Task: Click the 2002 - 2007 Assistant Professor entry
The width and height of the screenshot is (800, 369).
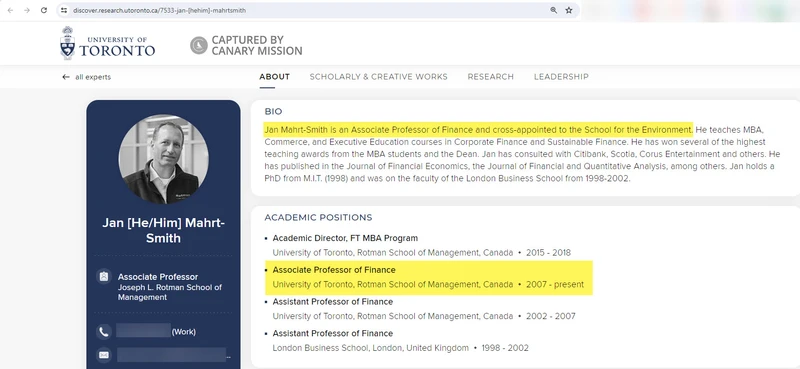Action: click(x=424, y=309)
